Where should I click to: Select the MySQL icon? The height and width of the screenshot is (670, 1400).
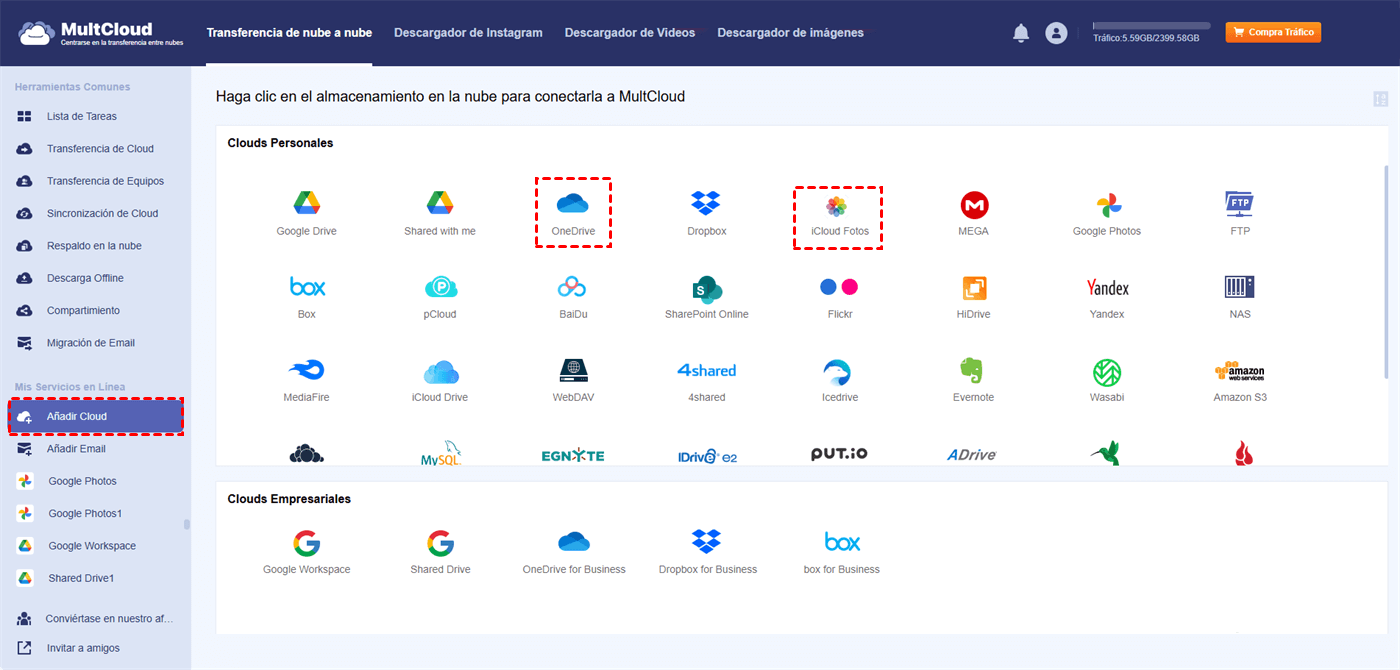[x=441, y=454]
